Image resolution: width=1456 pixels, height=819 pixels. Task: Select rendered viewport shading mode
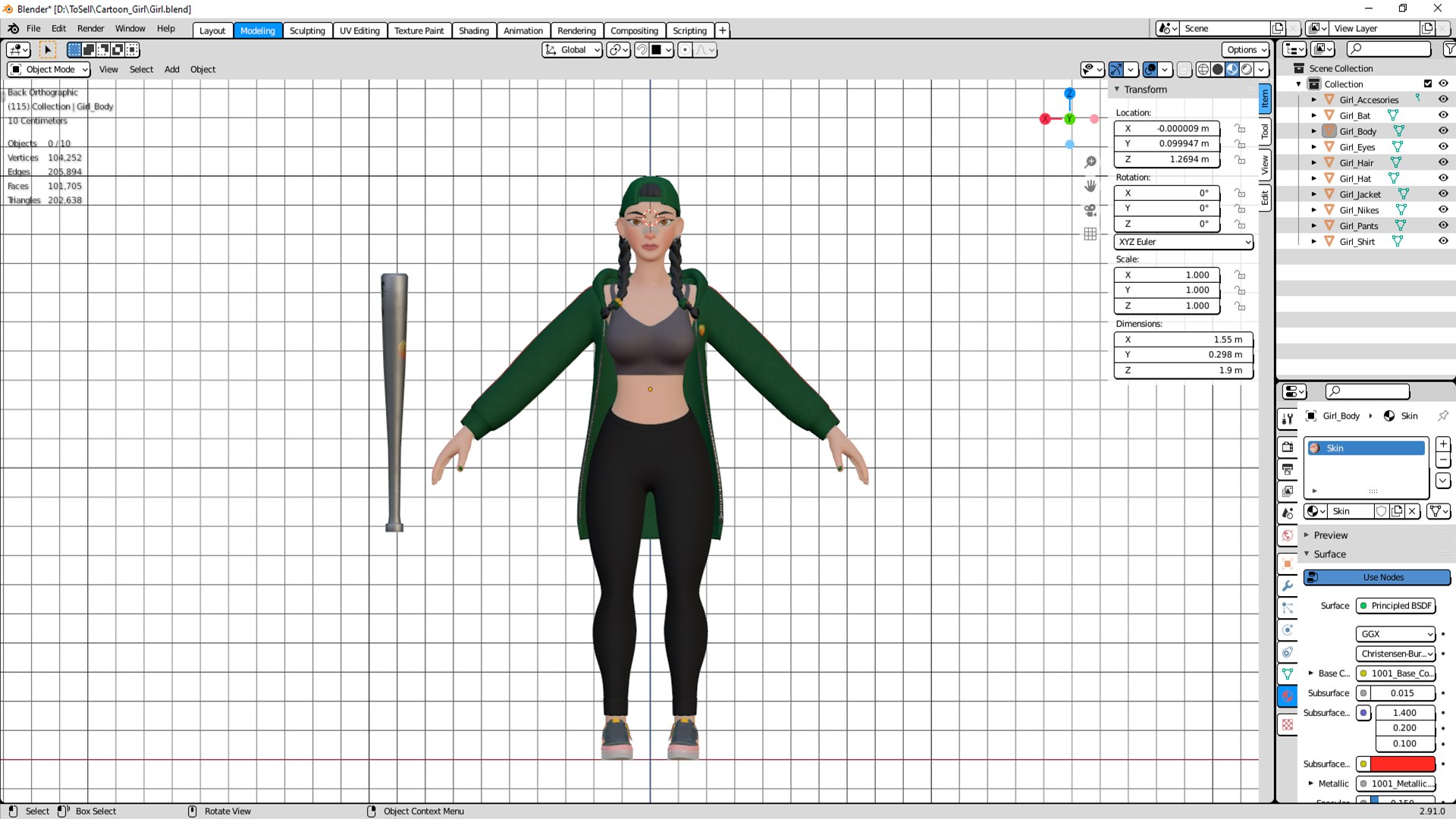coord(1246,70)
